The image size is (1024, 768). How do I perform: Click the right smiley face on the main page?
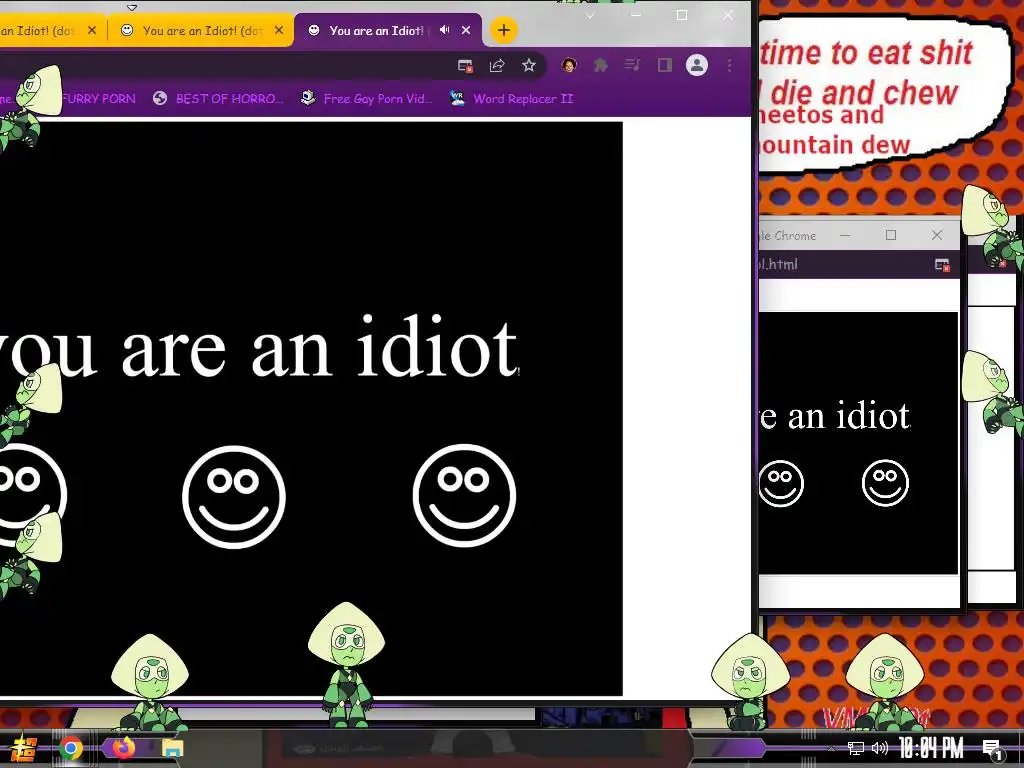tap(464, 496)
